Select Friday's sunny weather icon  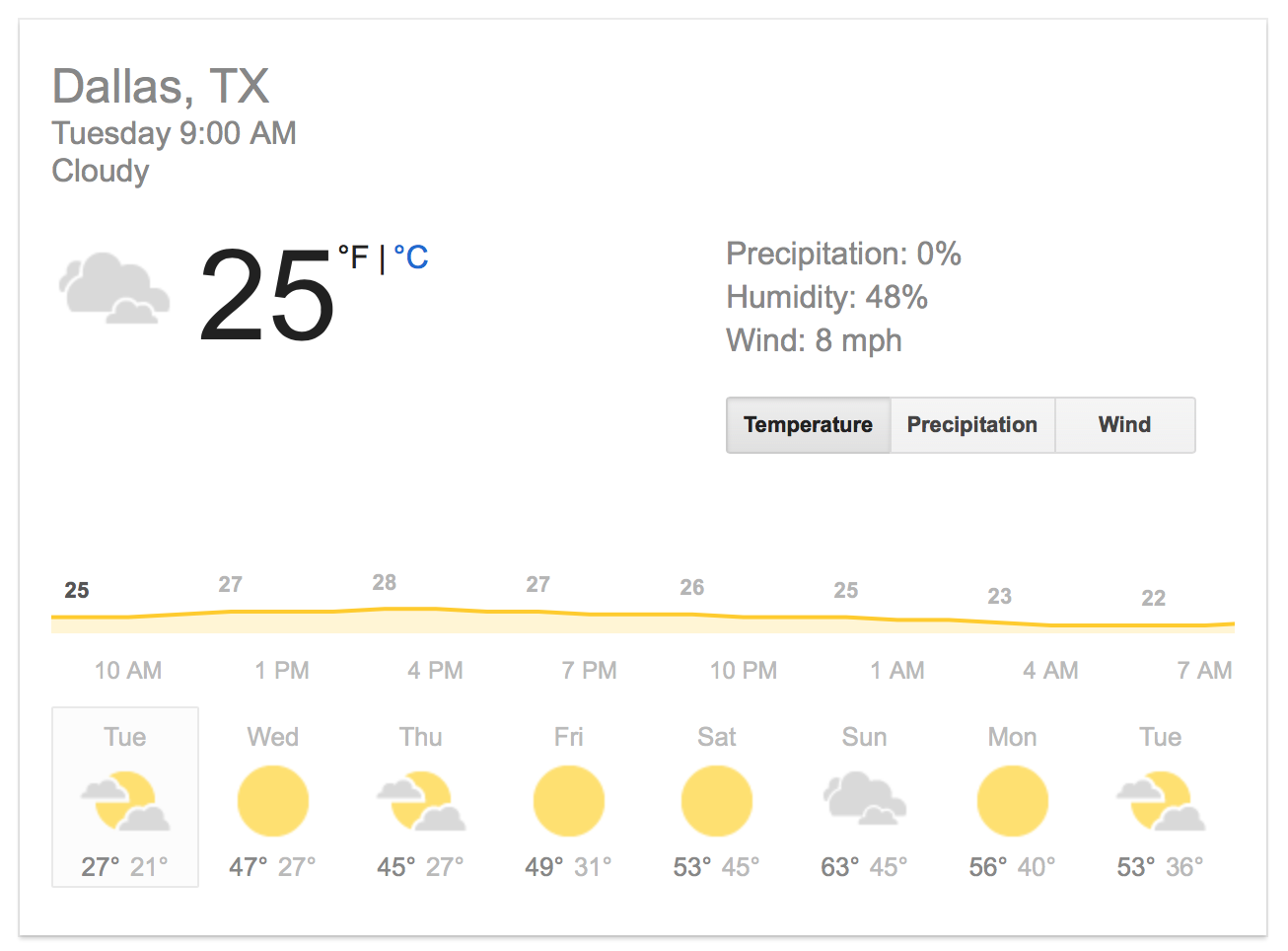[569, 801]
